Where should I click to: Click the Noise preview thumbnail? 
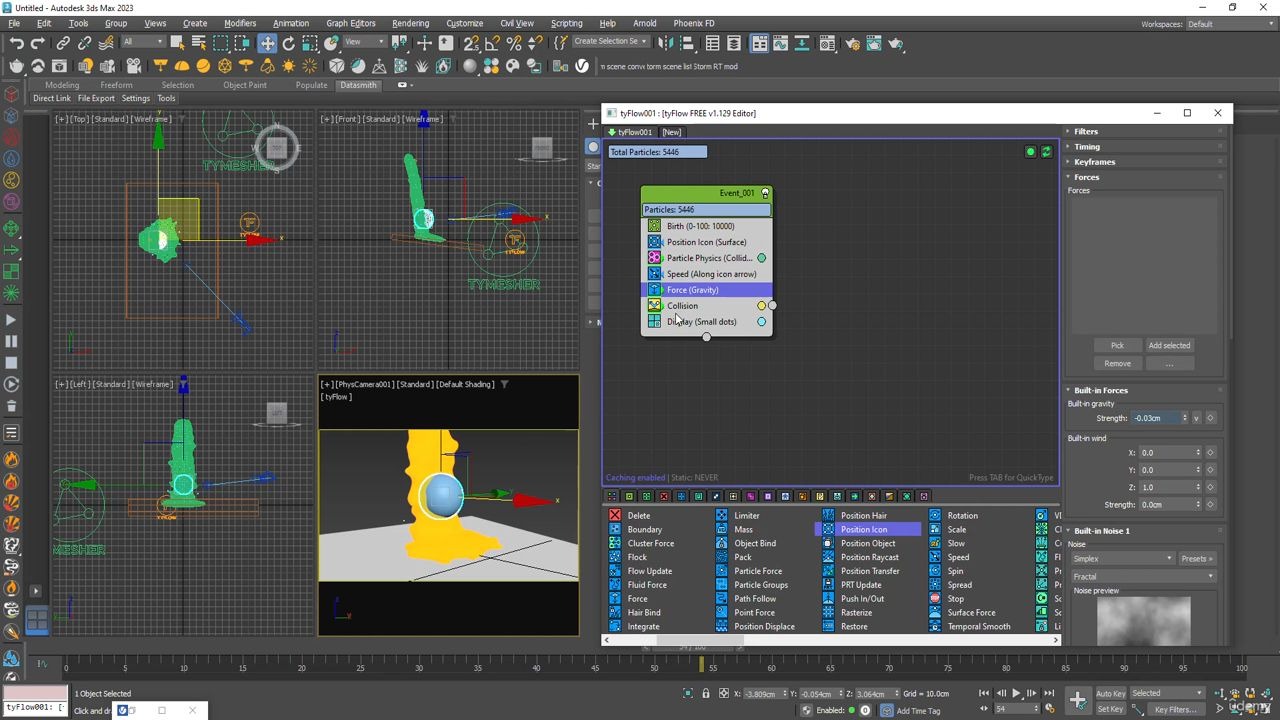1144,621
